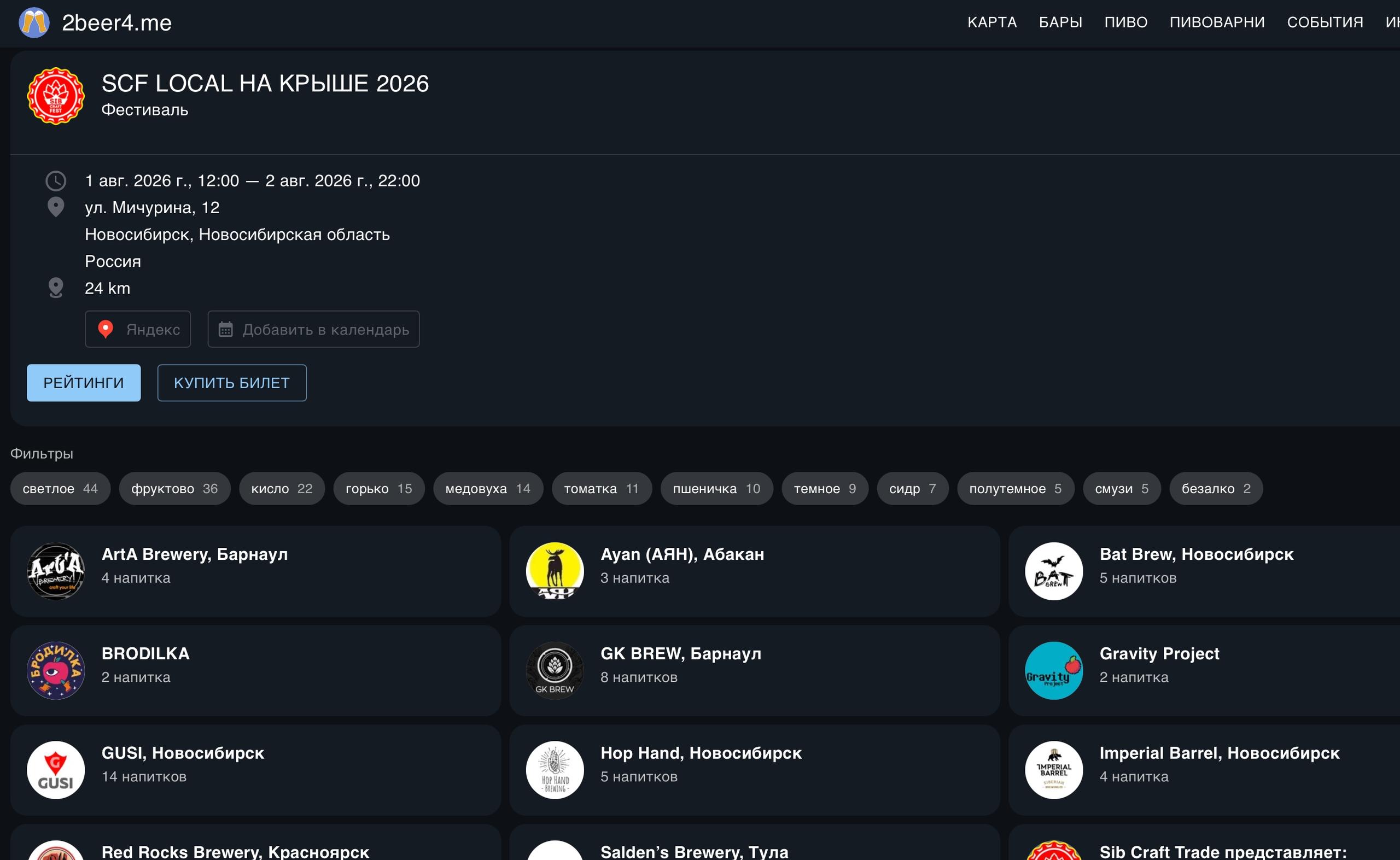This screenshot has height=860, width=1400.
Task: Toggle the сидр filter chip
Action: 913,489
